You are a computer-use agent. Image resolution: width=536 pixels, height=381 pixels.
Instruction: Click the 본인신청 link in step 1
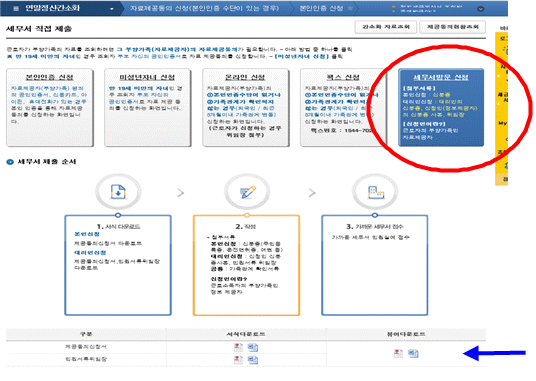[87, 234]
